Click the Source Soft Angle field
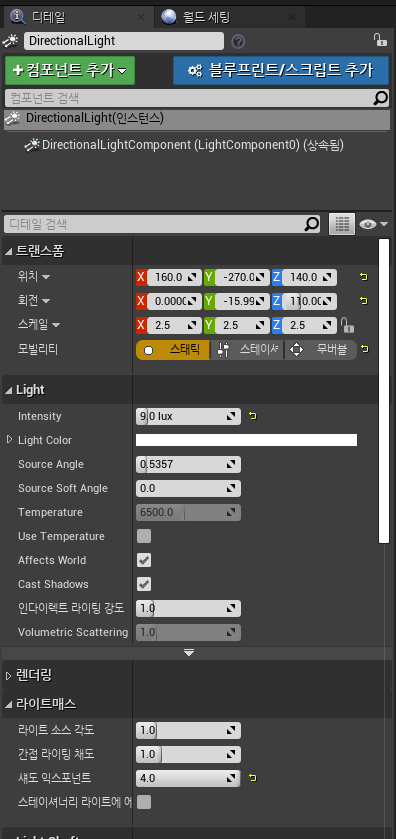 tap(188, 489)
